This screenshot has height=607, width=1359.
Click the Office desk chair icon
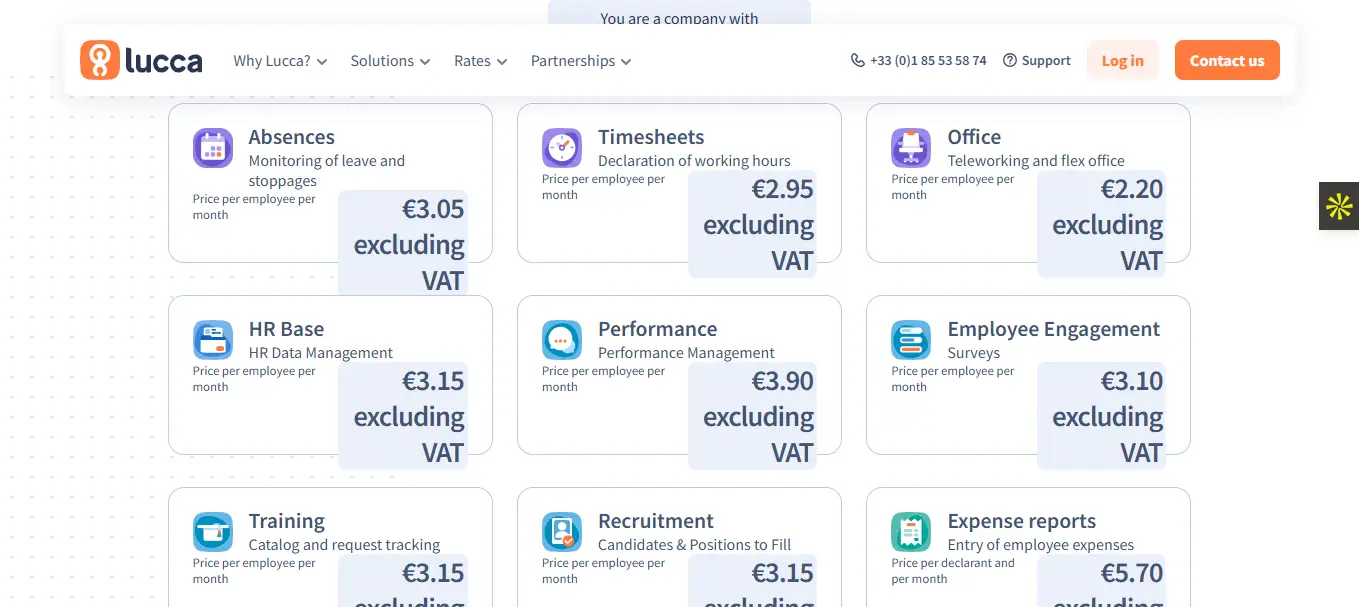(910, 149)
